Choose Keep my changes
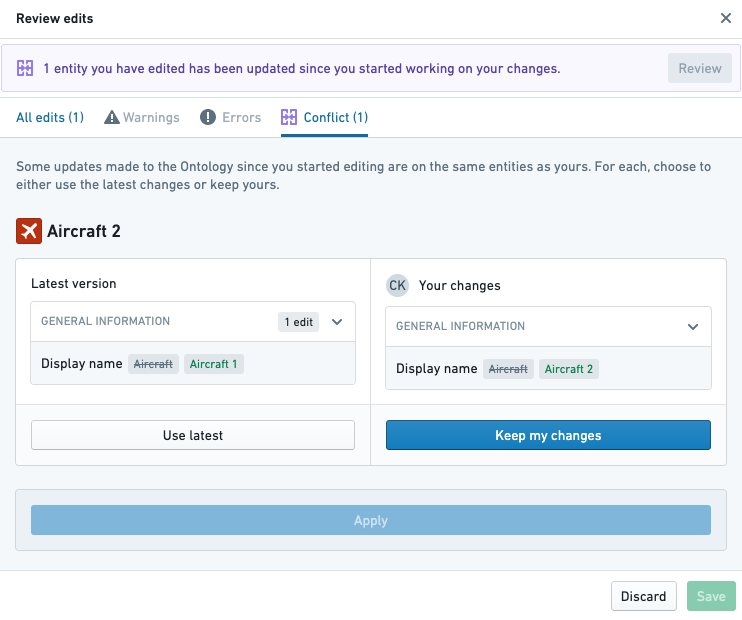The width and height of the screenshot is (742, 620). [x=548, y=435]
